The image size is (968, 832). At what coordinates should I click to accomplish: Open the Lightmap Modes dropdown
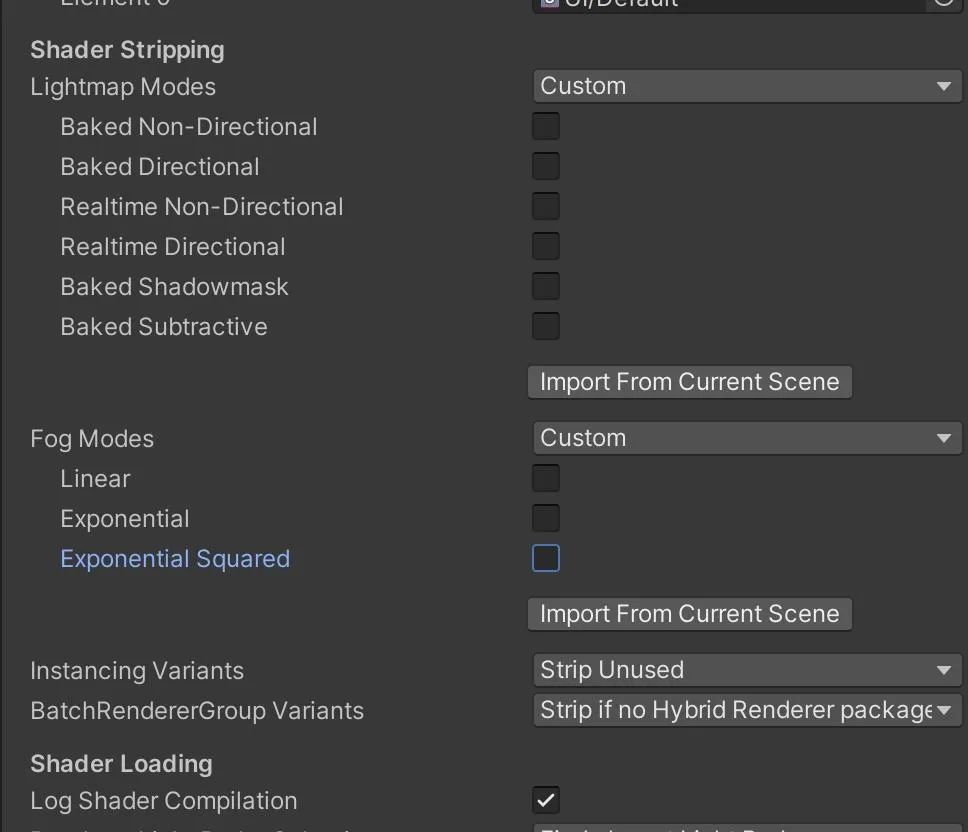[x=746, y=87]
